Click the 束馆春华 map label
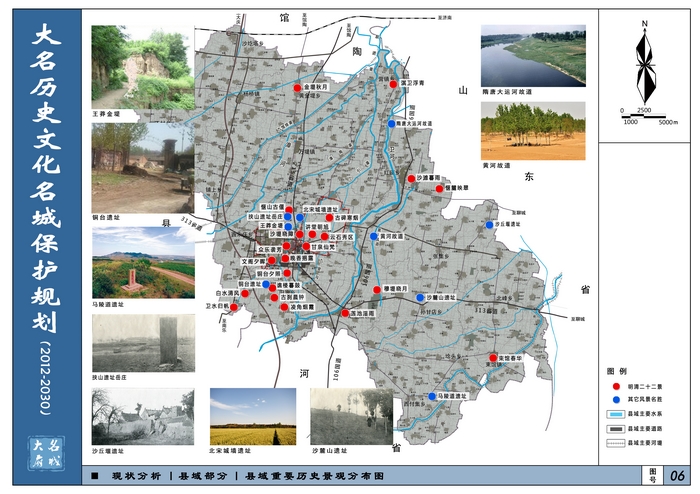The height and width of the screenshot is (494, 700). (510, 358)
